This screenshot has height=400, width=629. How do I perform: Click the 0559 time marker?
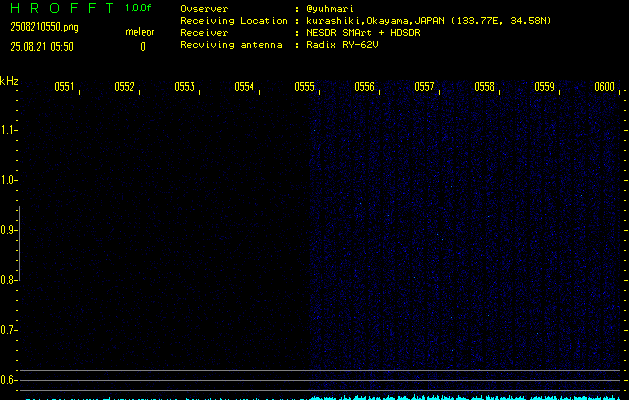[544, 87]
